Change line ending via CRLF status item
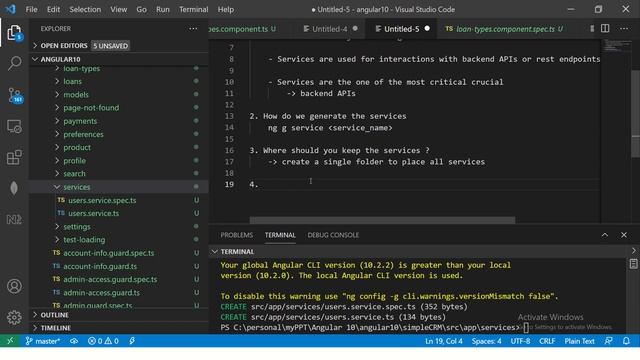The height and width of the screenshot is (360, 640). pyautogui.click(x=547, y=341)
